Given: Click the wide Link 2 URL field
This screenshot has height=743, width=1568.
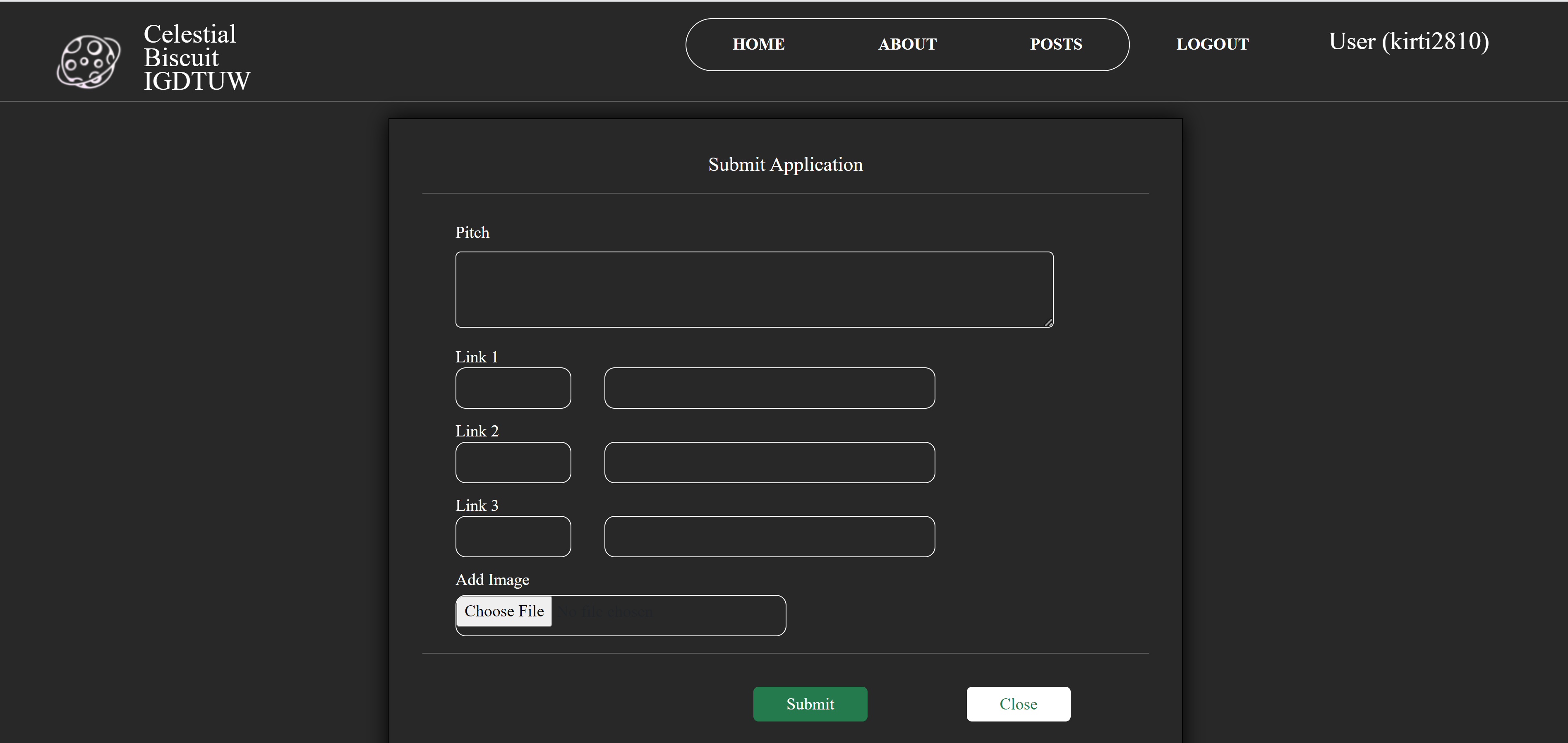Looking at the screenshot, I should point(770,463).
